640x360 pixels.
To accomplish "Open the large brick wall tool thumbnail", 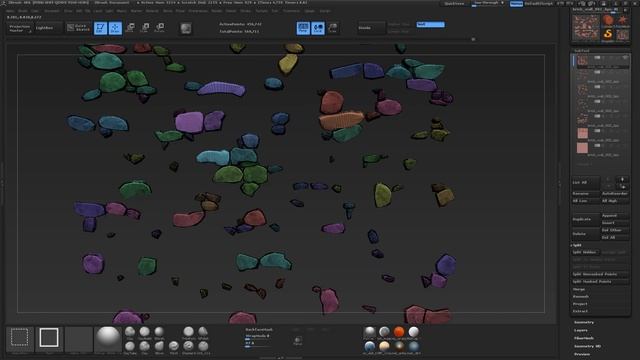I will (586, 27).
